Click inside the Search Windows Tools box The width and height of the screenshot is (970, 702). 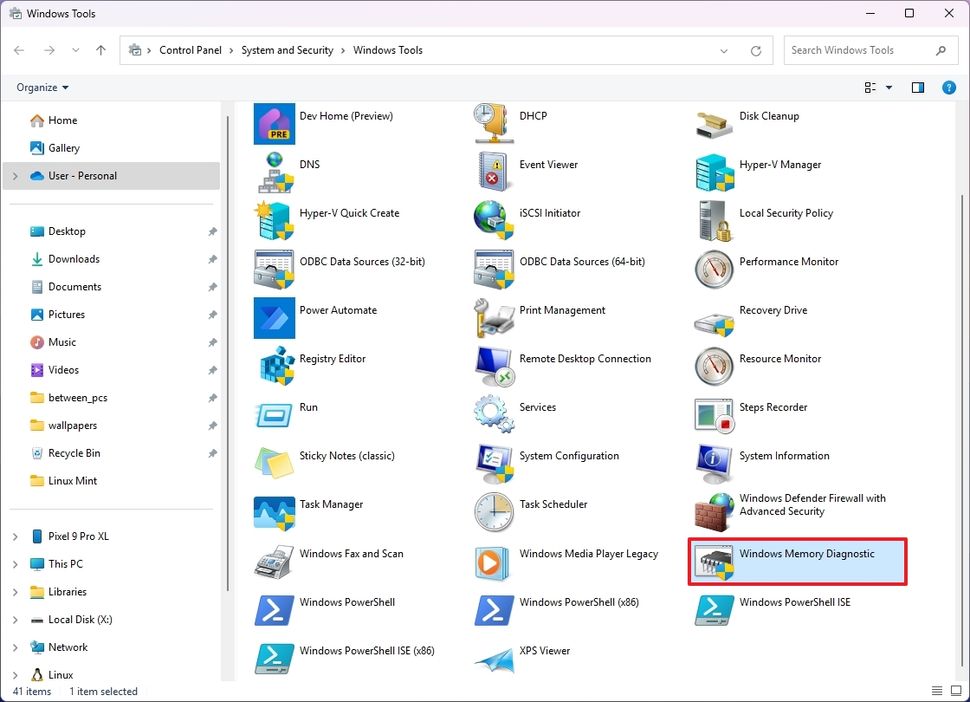point(860,50)
